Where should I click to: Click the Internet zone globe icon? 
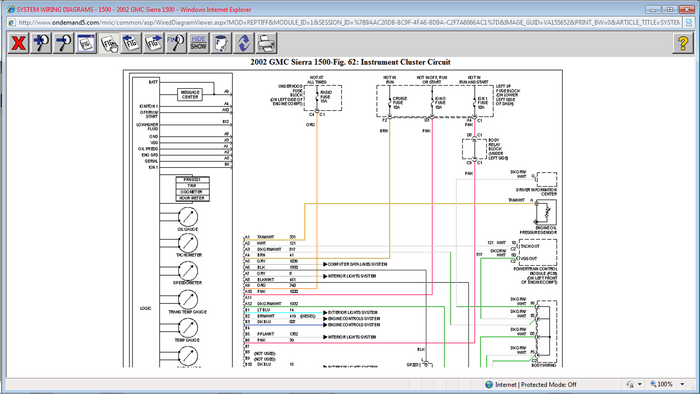[489, 384]
